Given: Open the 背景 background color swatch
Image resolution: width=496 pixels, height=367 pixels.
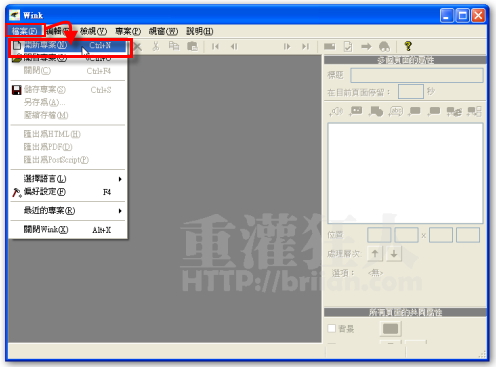Looking at the screenshot, I should pos(390,329).
